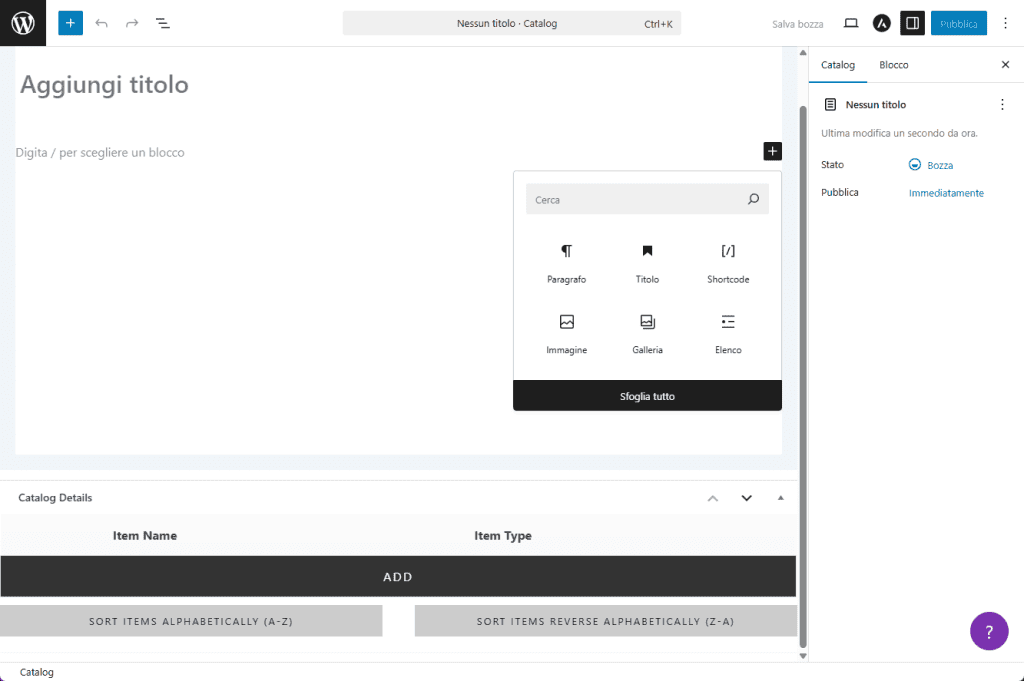This screenshot has width=1024, height=681.
Task: Open the Bozza status option
Action: pos(939,165)
